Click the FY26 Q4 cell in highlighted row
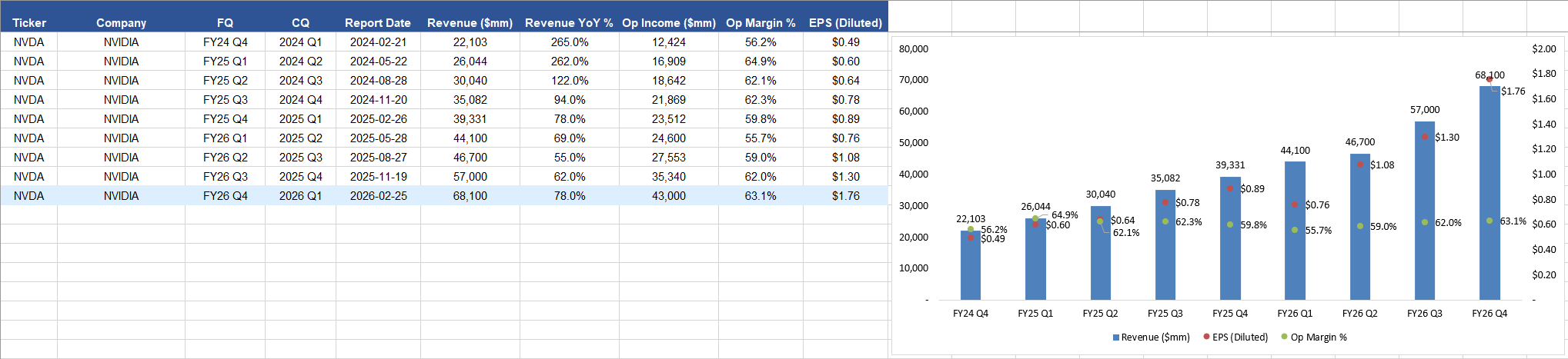This screenshot has width=1568, height=359. (226, 196)
